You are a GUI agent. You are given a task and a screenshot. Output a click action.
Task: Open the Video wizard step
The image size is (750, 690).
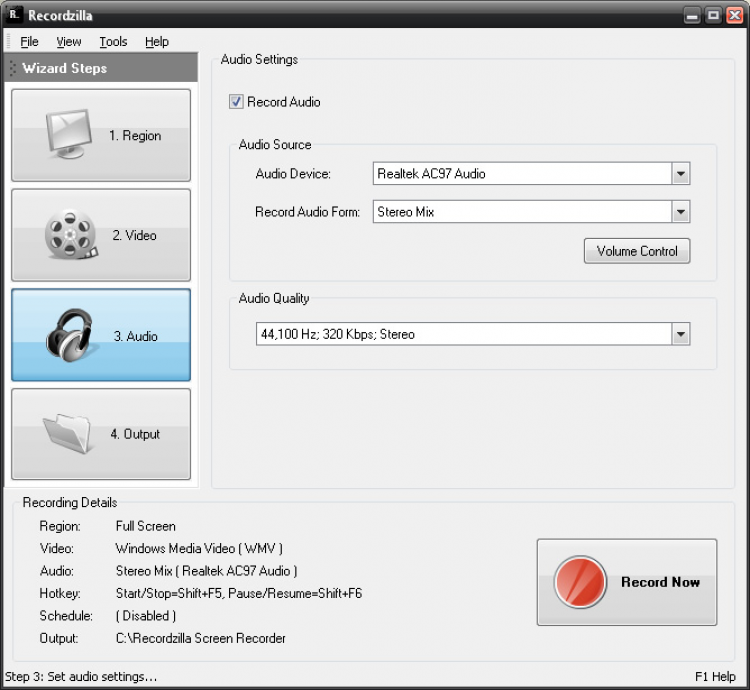(101, 235)
